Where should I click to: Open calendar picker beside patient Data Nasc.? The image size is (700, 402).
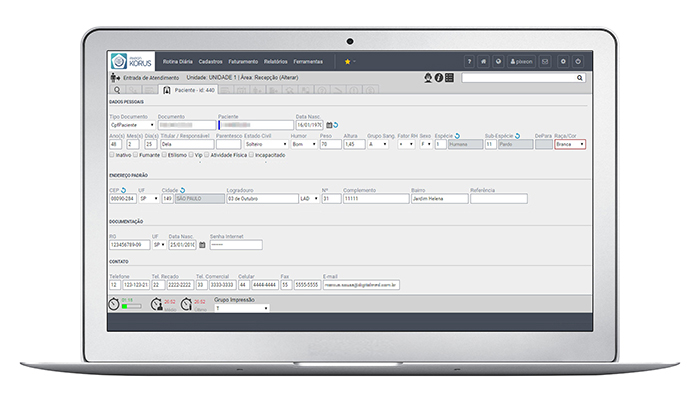click(x=329, y=125)
